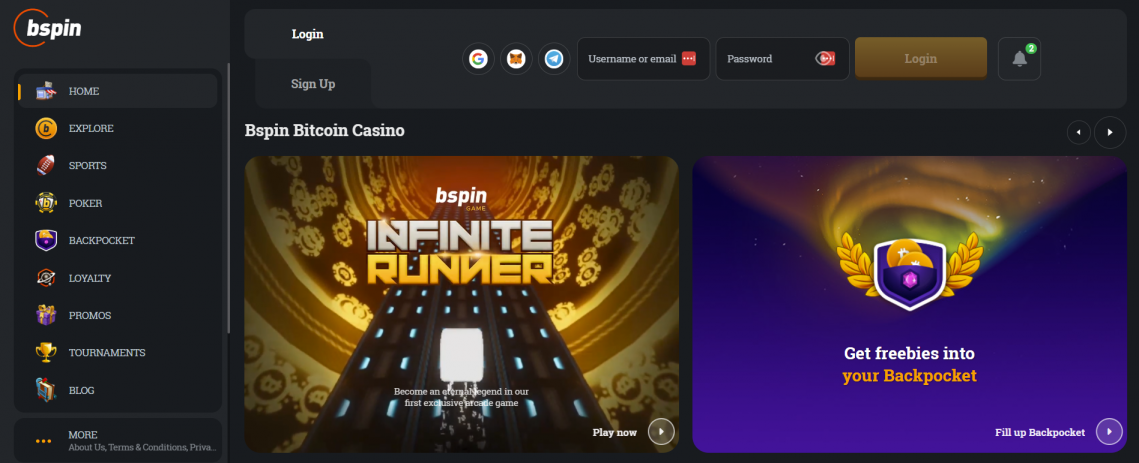Click the Backpocket shield icon
Image resolution: width=1139 pixels, height=463 pixels.
[x=46, y=241]
